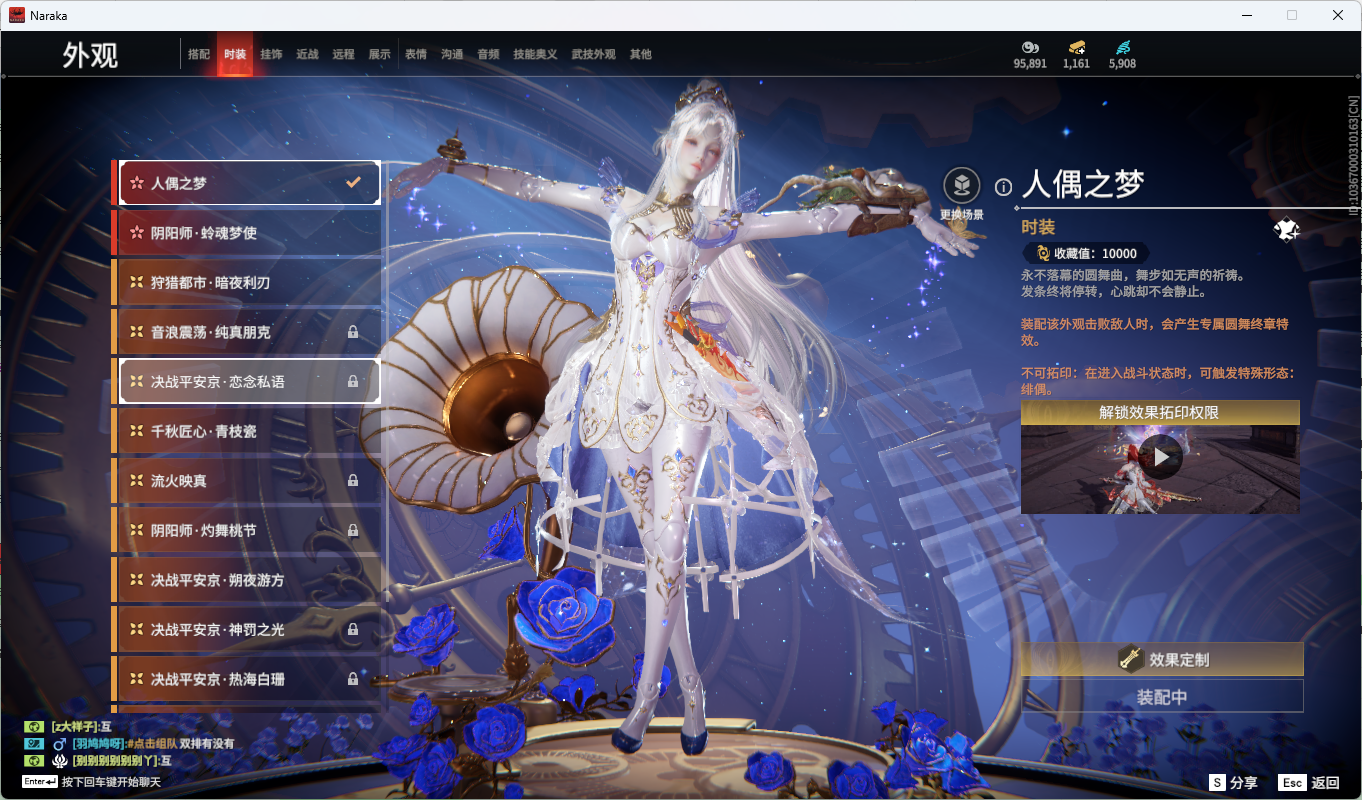1362x800 pixels.
Task: Click the male symbol icon beside 羽鸠鸠呀
Action: [59, 744]
